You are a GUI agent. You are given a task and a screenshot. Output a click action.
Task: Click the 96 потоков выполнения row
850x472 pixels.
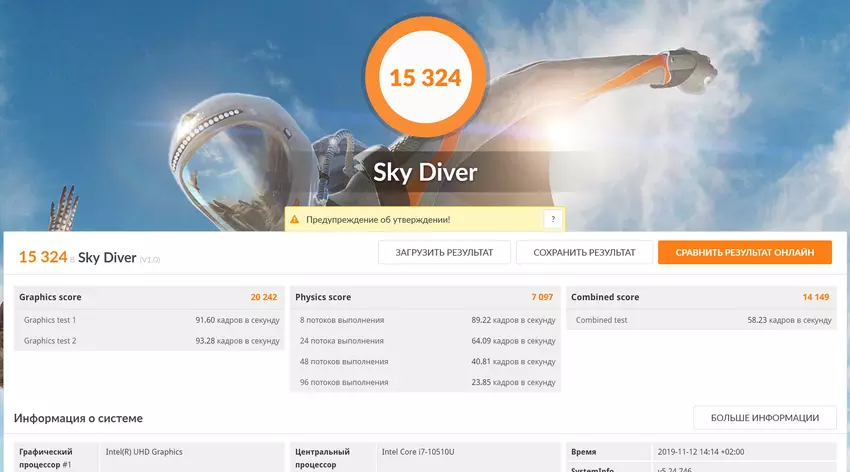425,382
